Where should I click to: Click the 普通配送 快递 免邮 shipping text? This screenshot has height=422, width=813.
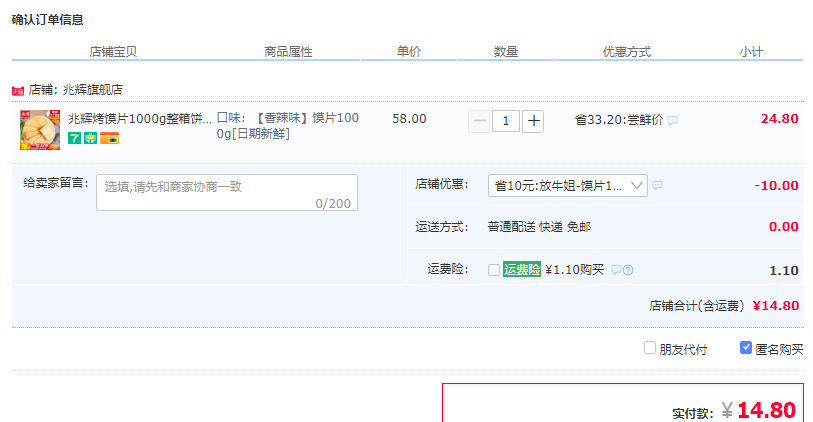[539, 227]
